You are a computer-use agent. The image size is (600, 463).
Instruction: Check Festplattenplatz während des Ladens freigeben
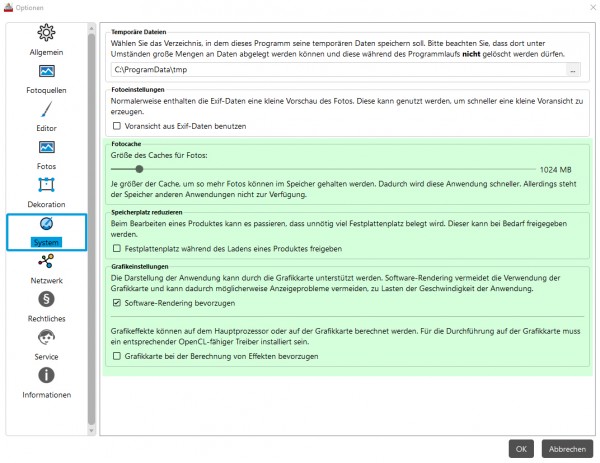117,248
